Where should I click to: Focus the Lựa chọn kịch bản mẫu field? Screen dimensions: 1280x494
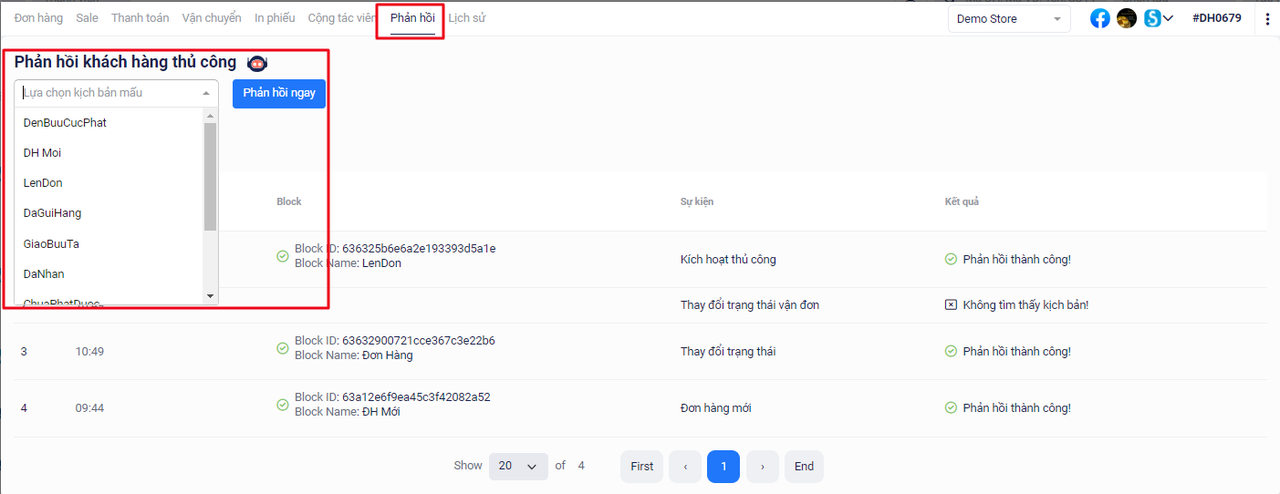108,93
